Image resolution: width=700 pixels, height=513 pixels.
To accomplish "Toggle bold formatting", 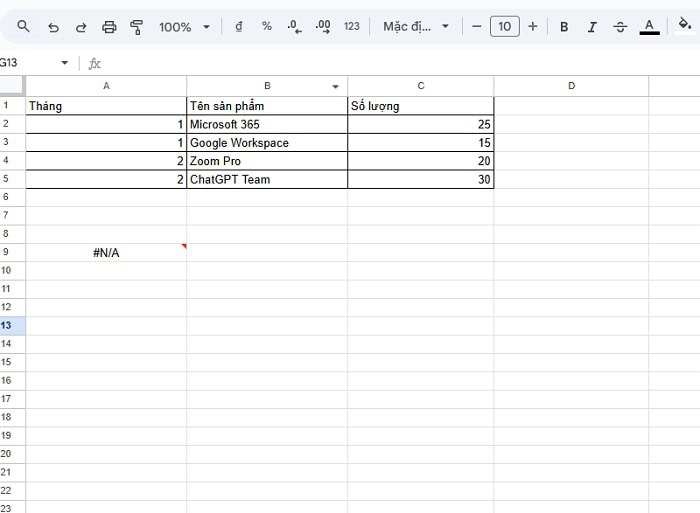I will point(564,27).
